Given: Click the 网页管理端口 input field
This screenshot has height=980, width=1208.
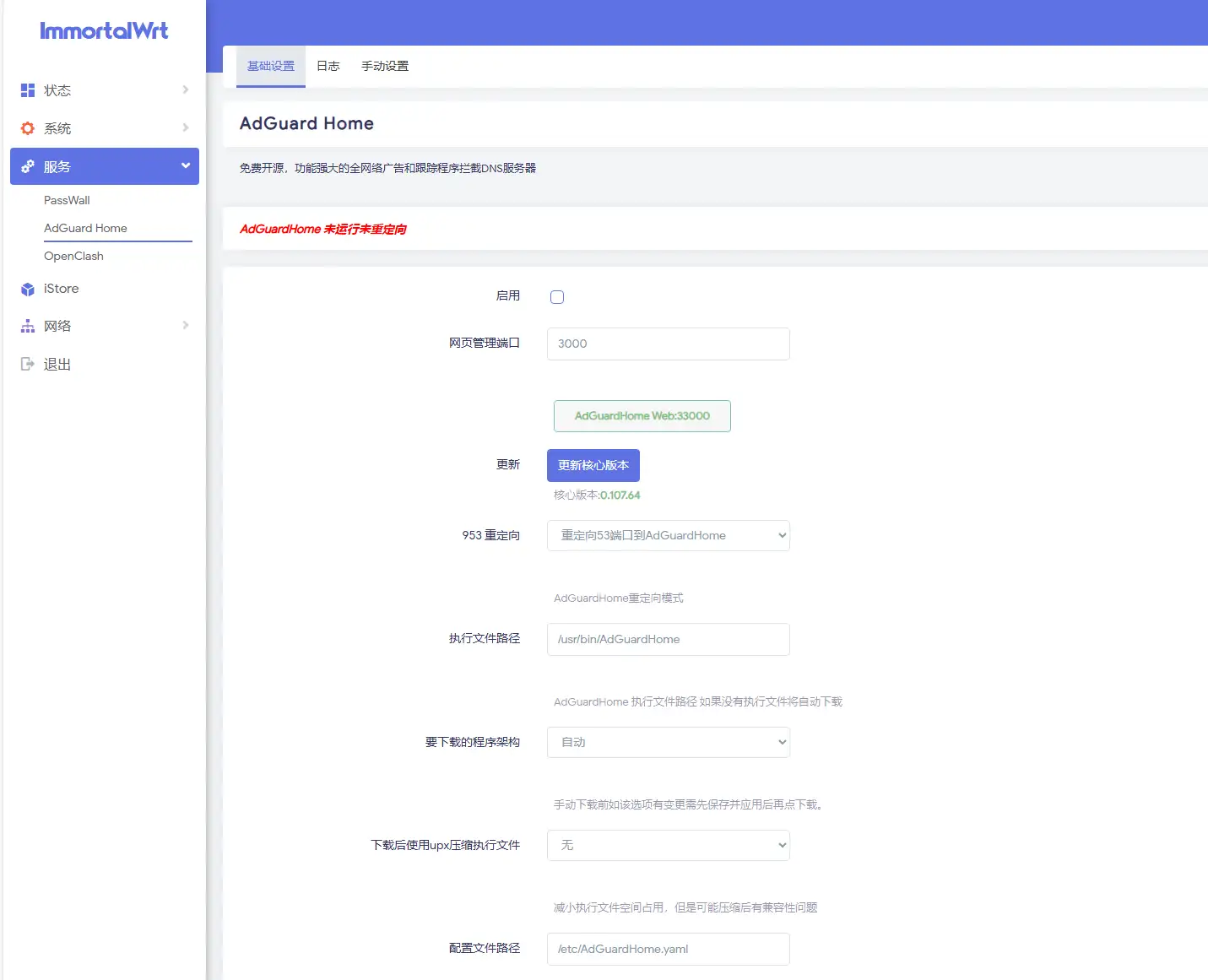Looking at the screenshot, I should (668, 344).
